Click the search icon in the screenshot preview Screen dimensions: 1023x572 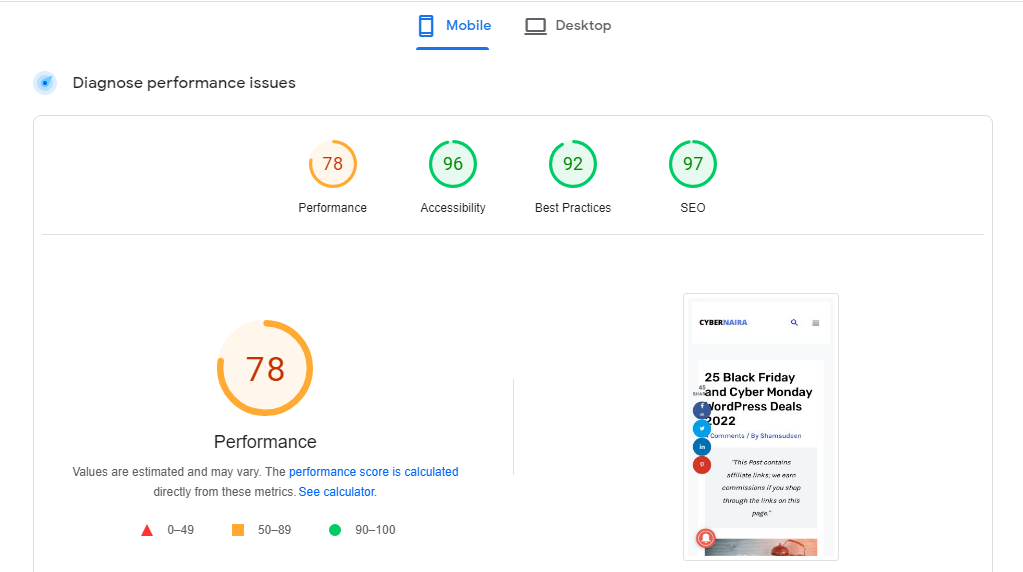(x=794, y=322)
